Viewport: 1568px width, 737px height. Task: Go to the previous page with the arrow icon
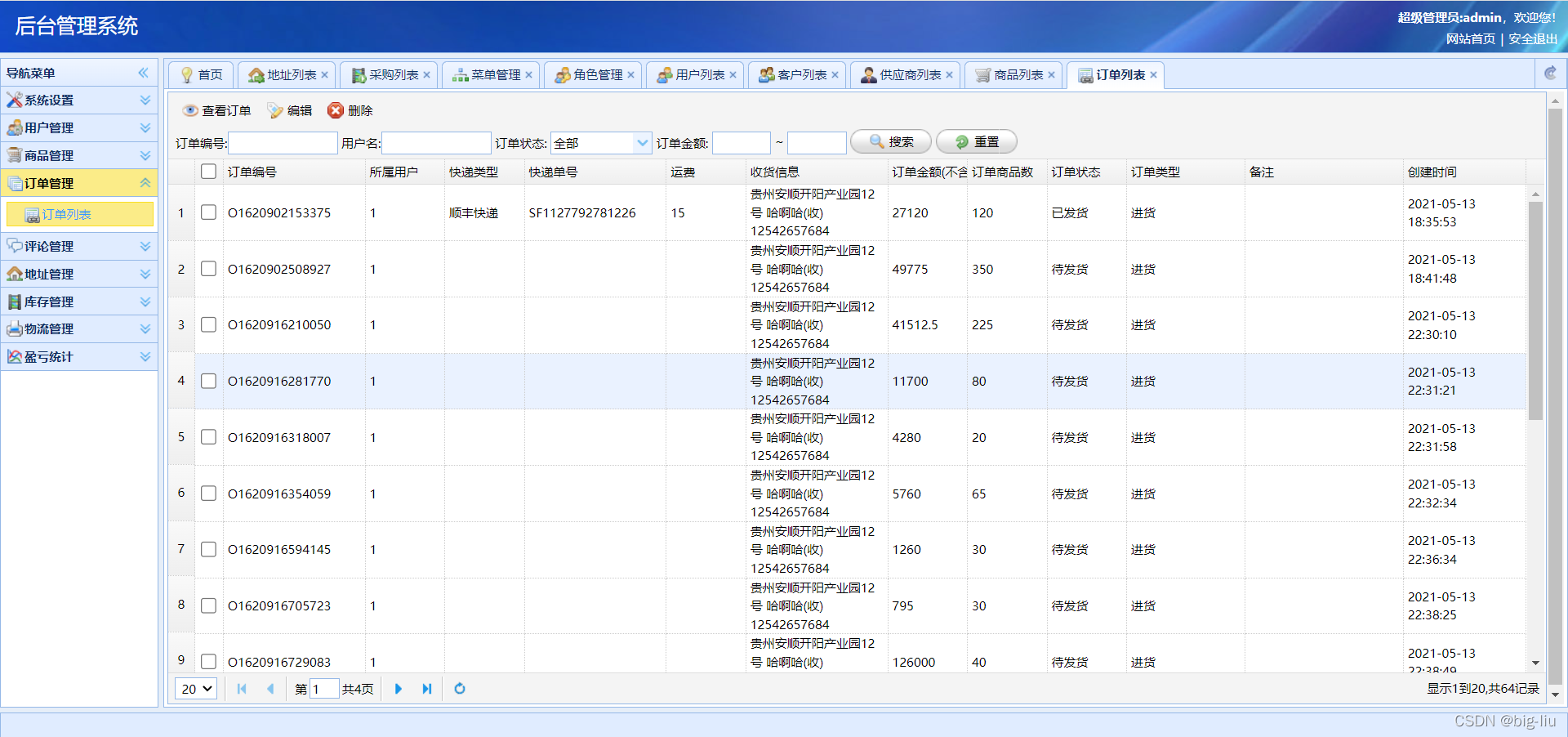pyautogui.click(x=270, y=689)
